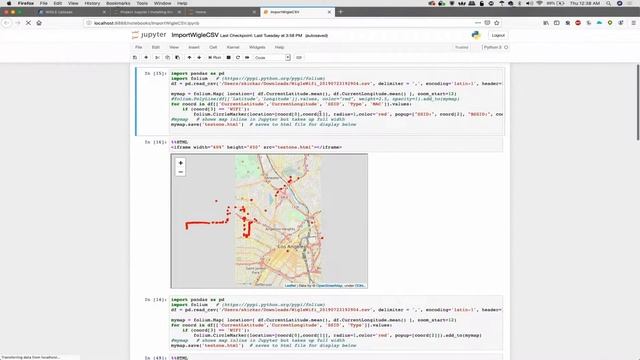Go to the browser home page
The image size is (640, 360).
click(x=39, y=23)
